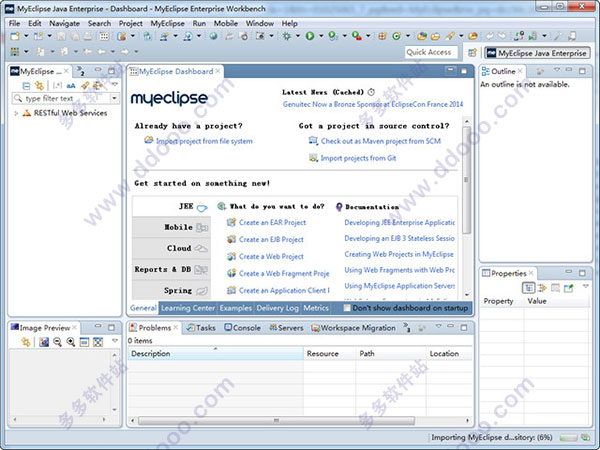Screen dimensions: 600x450
Task: Select the Cloud category in dashboard
Action: pos(171,248)
